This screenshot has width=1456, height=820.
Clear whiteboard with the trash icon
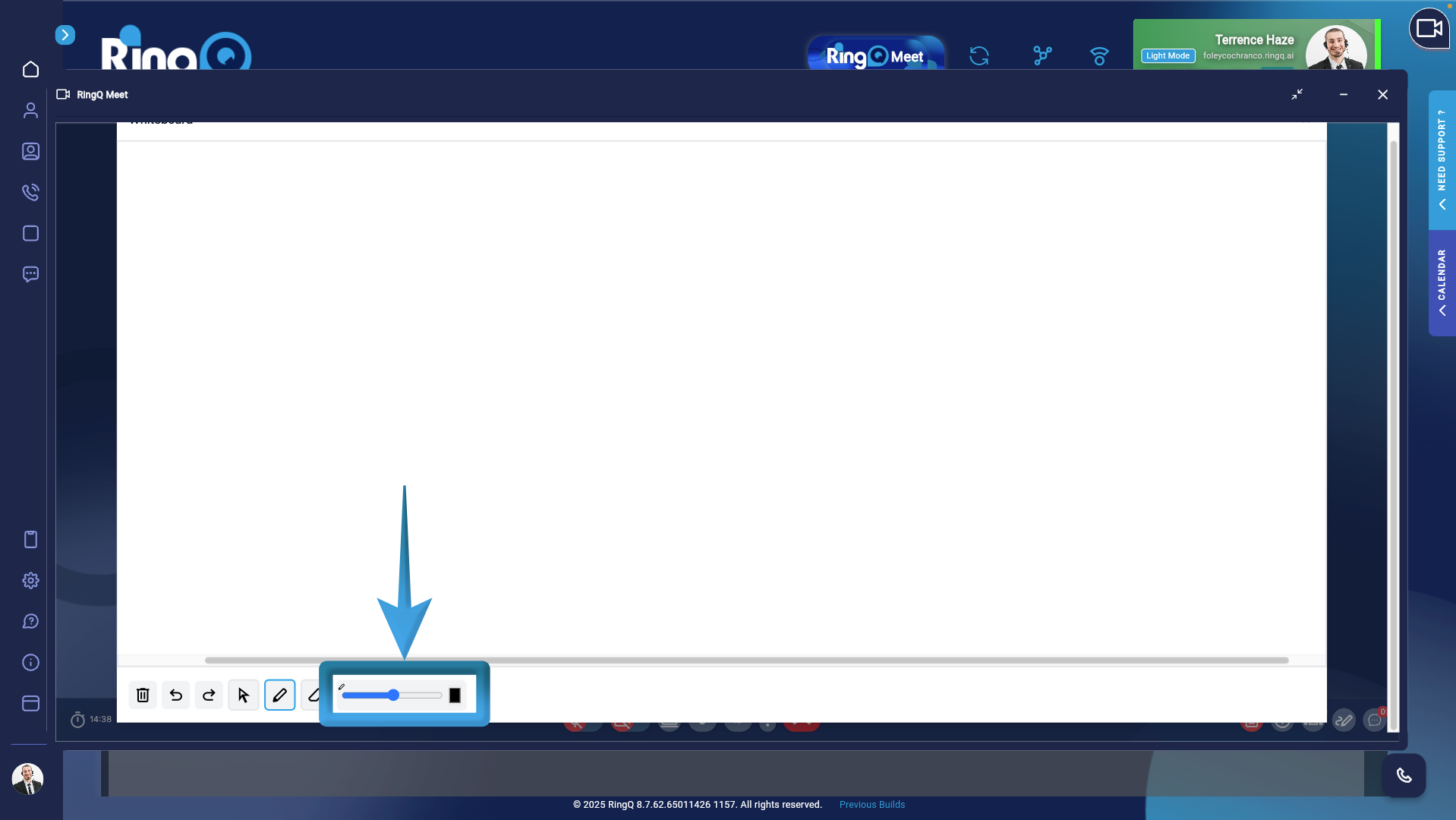143,695
